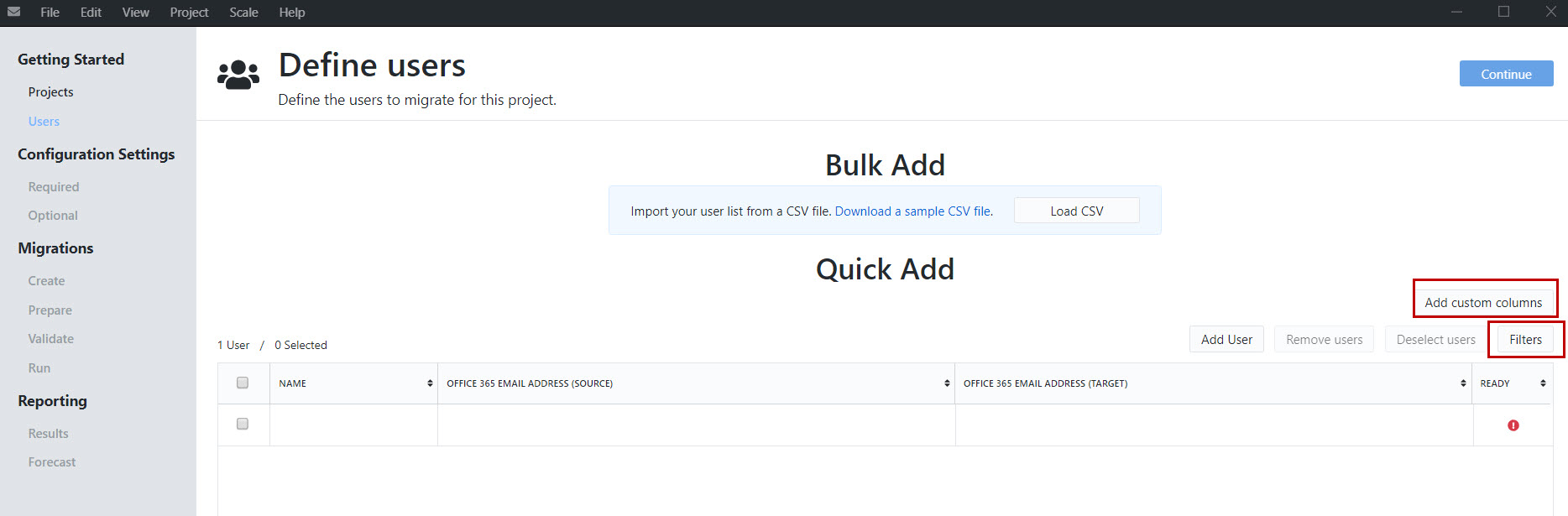The height and width of the screenshot is (516, 1568).
Task: Maximize the application window
Action: pos(1503,12)
